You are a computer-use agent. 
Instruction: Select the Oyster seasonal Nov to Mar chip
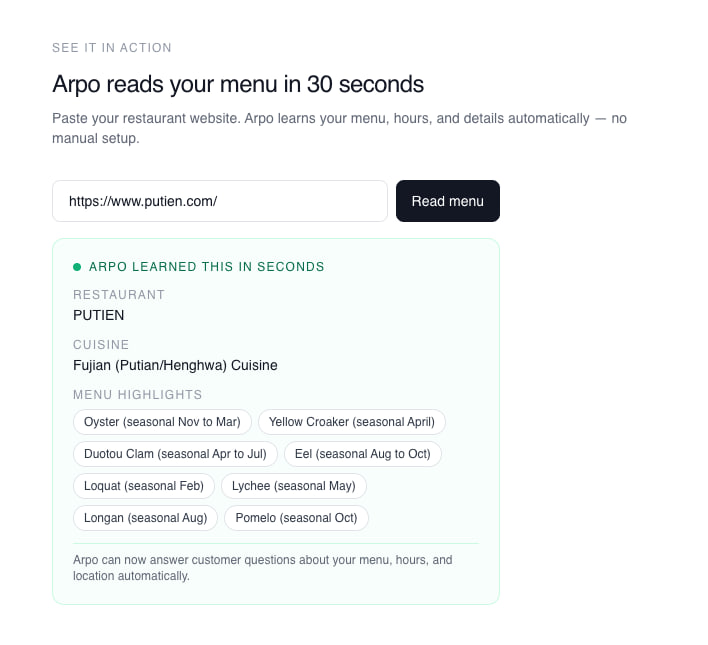pyautogui.click(x=162, y=422)
